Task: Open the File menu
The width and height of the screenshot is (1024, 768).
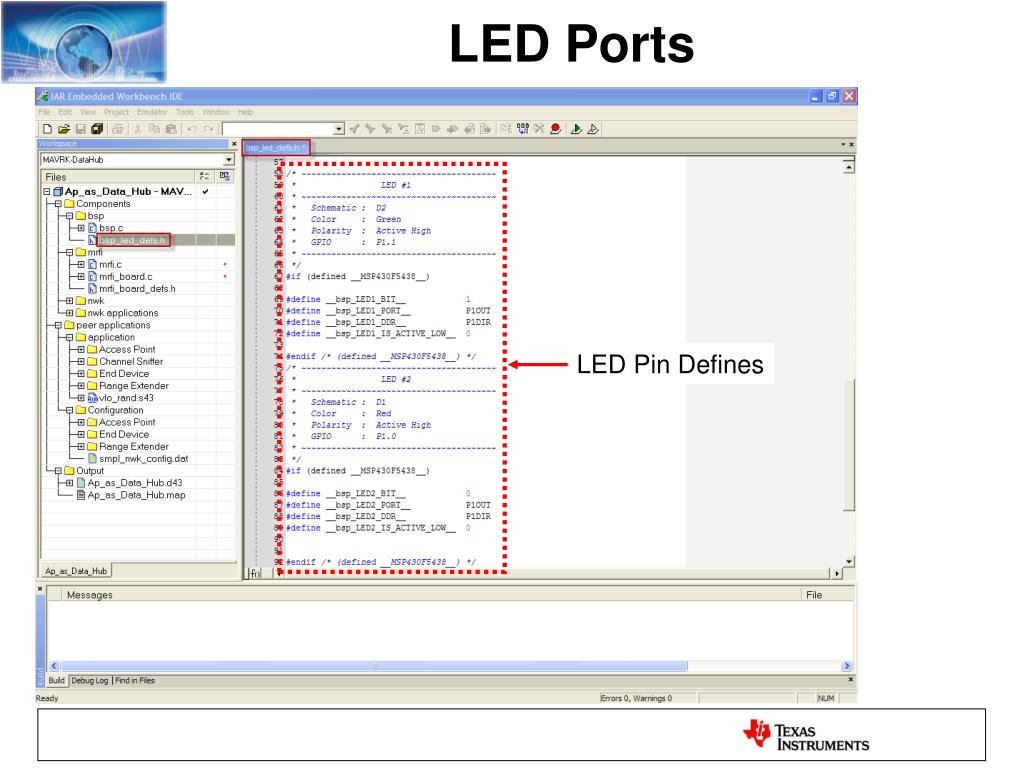Action: (x=44, y=112)
